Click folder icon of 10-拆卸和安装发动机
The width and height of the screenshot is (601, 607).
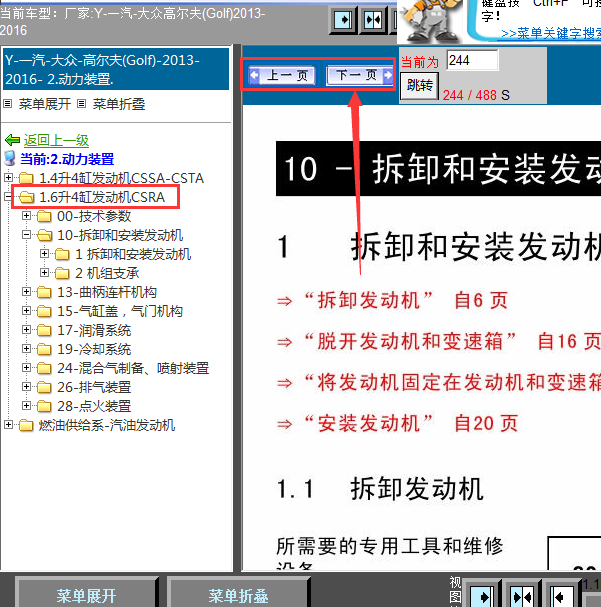coord(44,235)
